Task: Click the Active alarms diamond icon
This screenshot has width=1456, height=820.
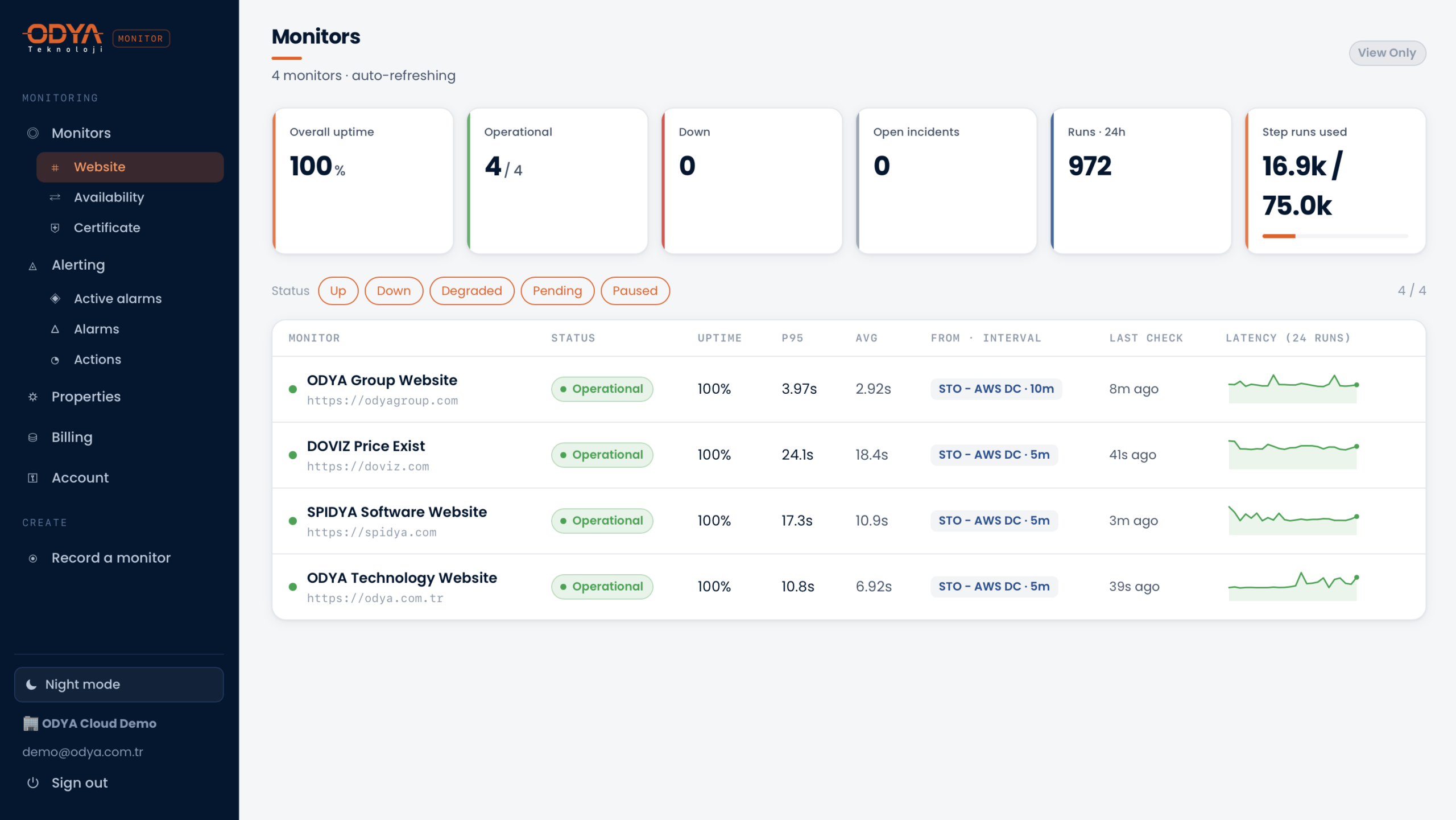Action: click(55, 298)
